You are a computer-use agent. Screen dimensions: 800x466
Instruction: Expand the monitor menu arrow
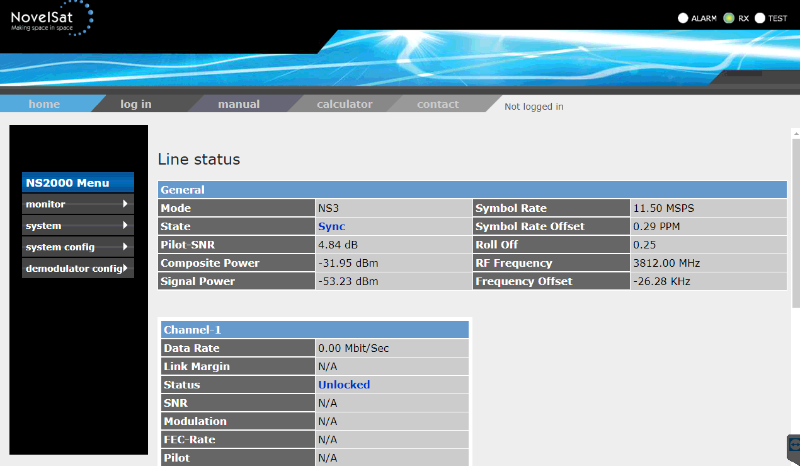(125, 204)
